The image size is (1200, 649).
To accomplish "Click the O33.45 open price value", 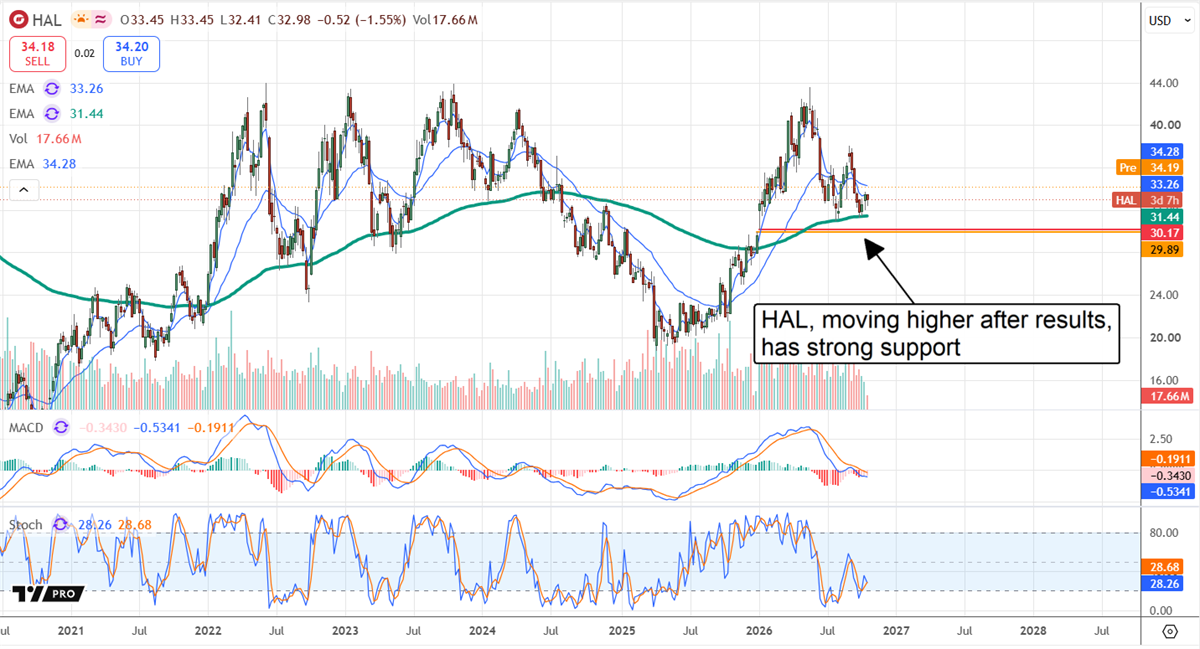I will click(140, 20).
